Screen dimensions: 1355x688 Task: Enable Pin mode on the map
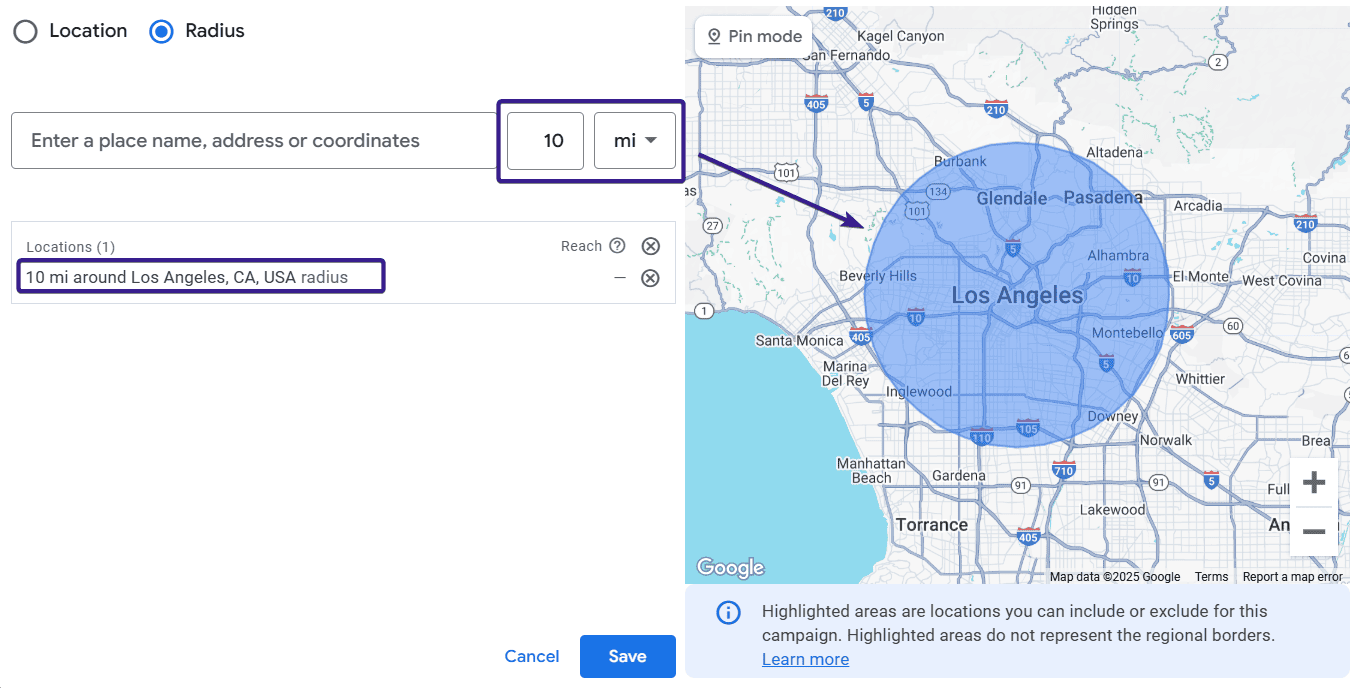(x=754, y=37)
